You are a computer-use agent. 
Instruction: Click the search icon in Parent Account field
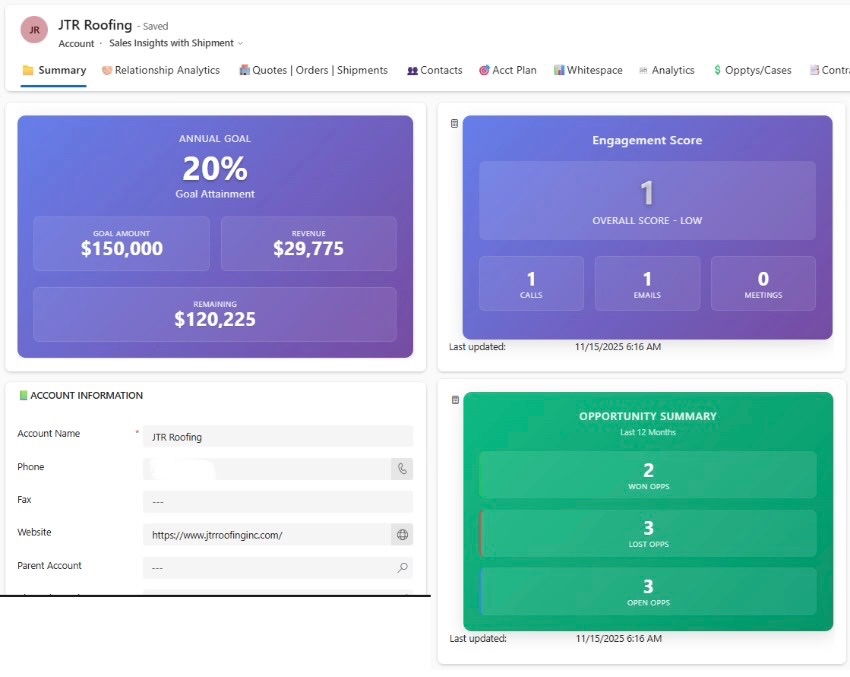tap(402, 568)
